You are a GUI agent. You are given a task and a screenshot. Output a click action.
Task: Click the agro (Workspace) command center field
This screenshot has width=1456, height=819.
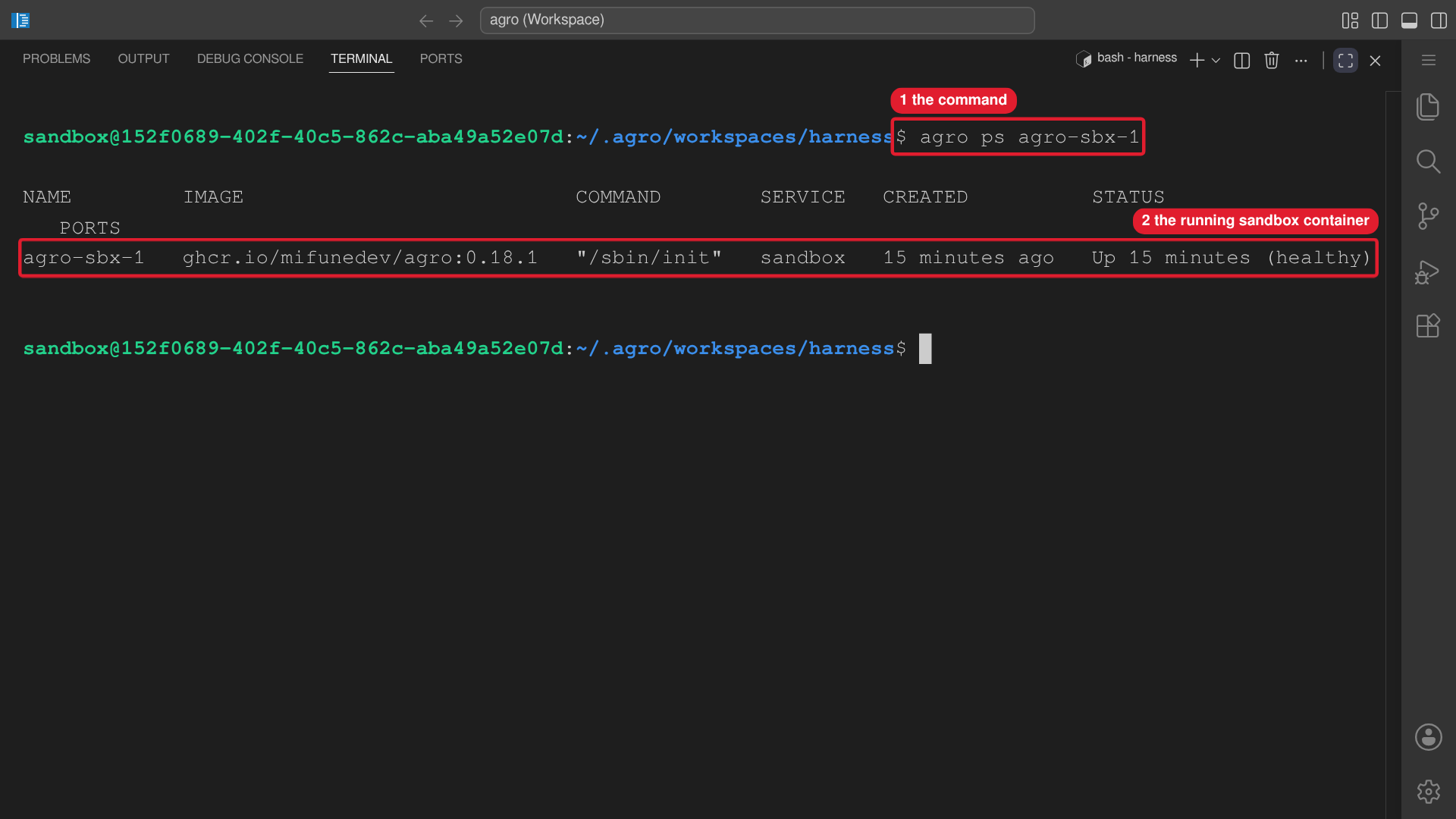[757, 20]
